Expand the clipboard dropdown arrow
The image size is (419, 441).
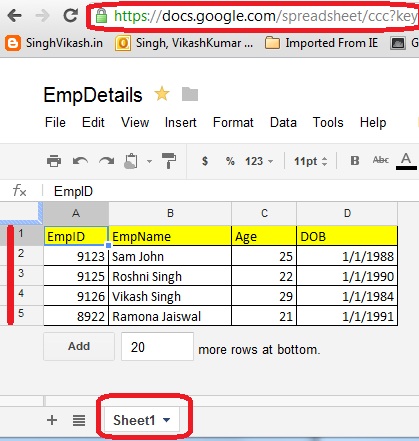point(149,161)
